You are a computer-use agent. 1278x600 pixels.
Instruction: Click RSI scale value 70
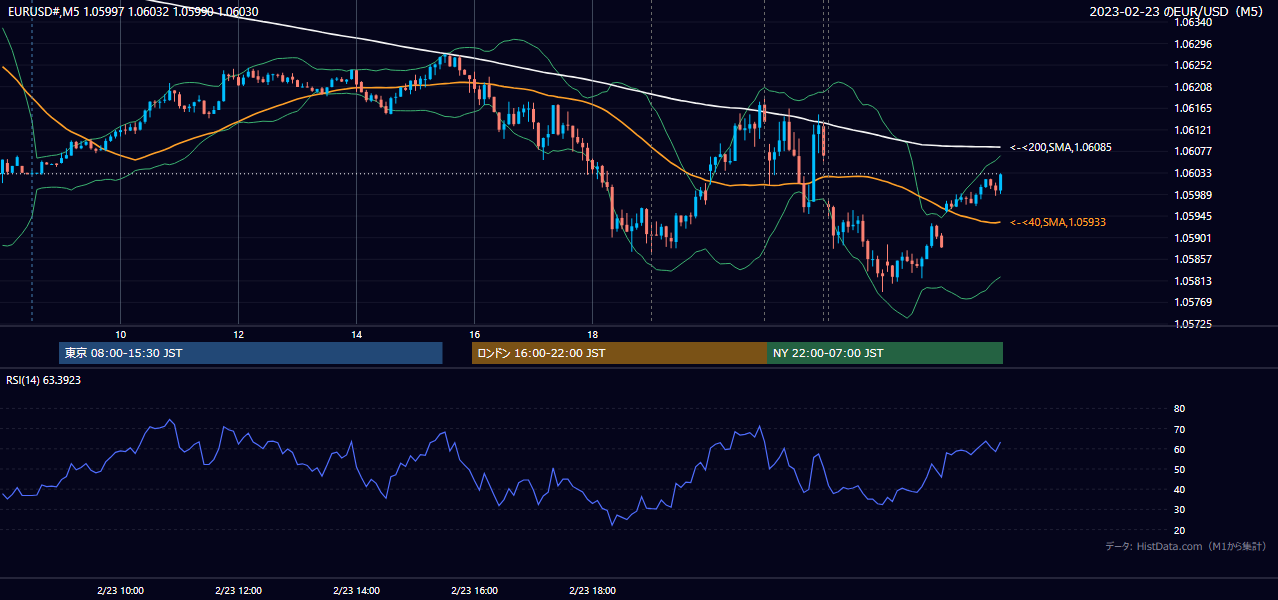[x=1179, y=429]
